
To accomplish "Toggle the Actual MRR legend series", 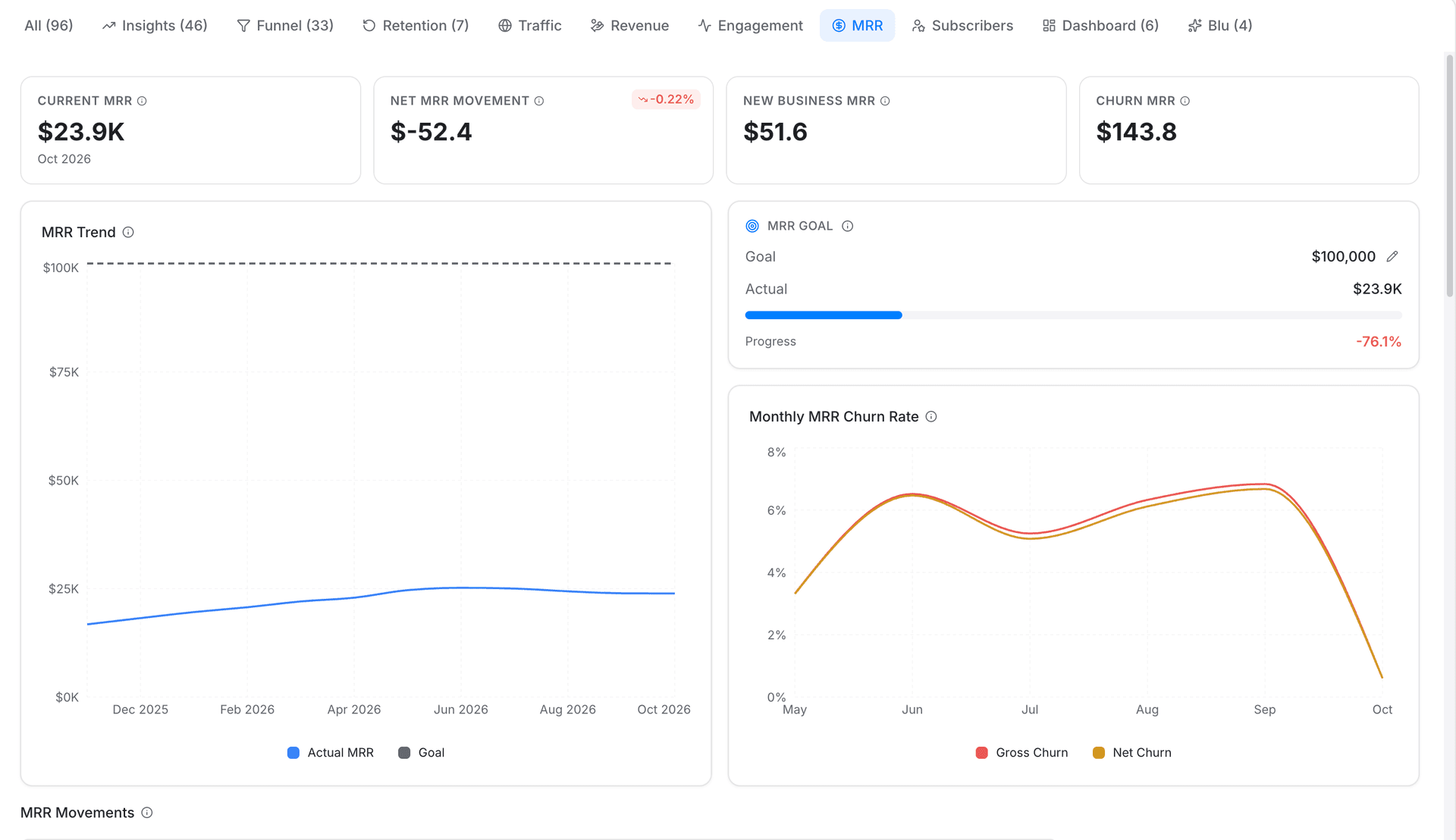I will (331, 753).
